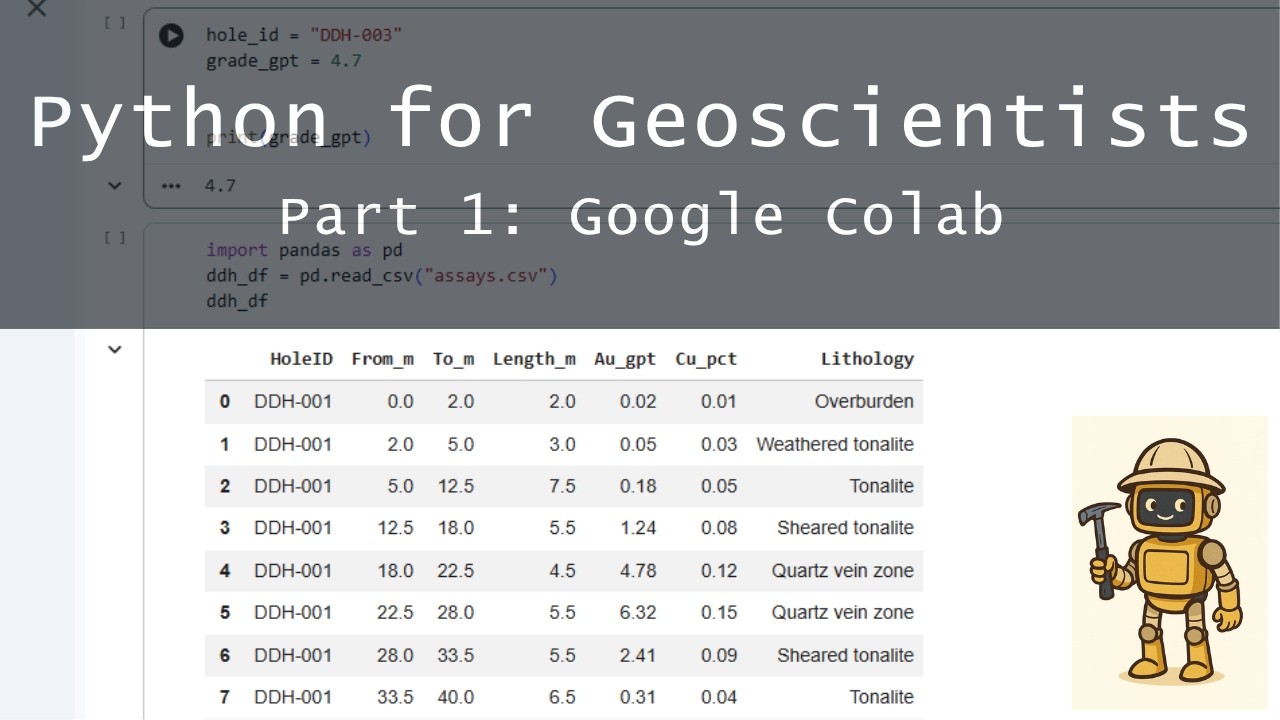Click the Au_gpt value 2.41

pos(638,655)
